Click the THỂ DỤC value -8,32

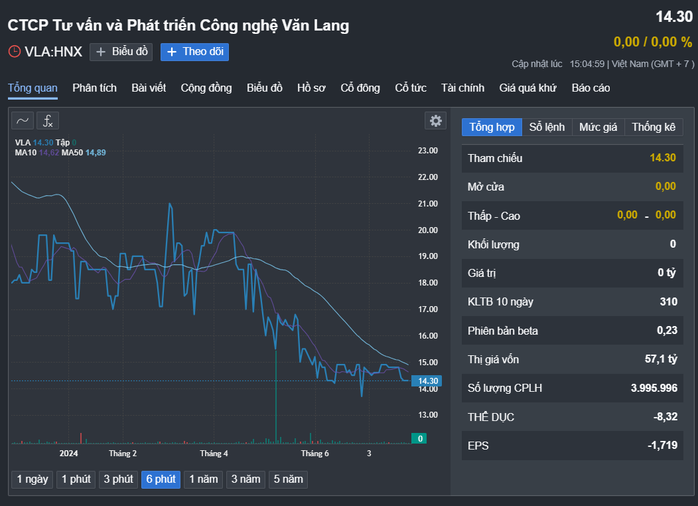[666, 417]
